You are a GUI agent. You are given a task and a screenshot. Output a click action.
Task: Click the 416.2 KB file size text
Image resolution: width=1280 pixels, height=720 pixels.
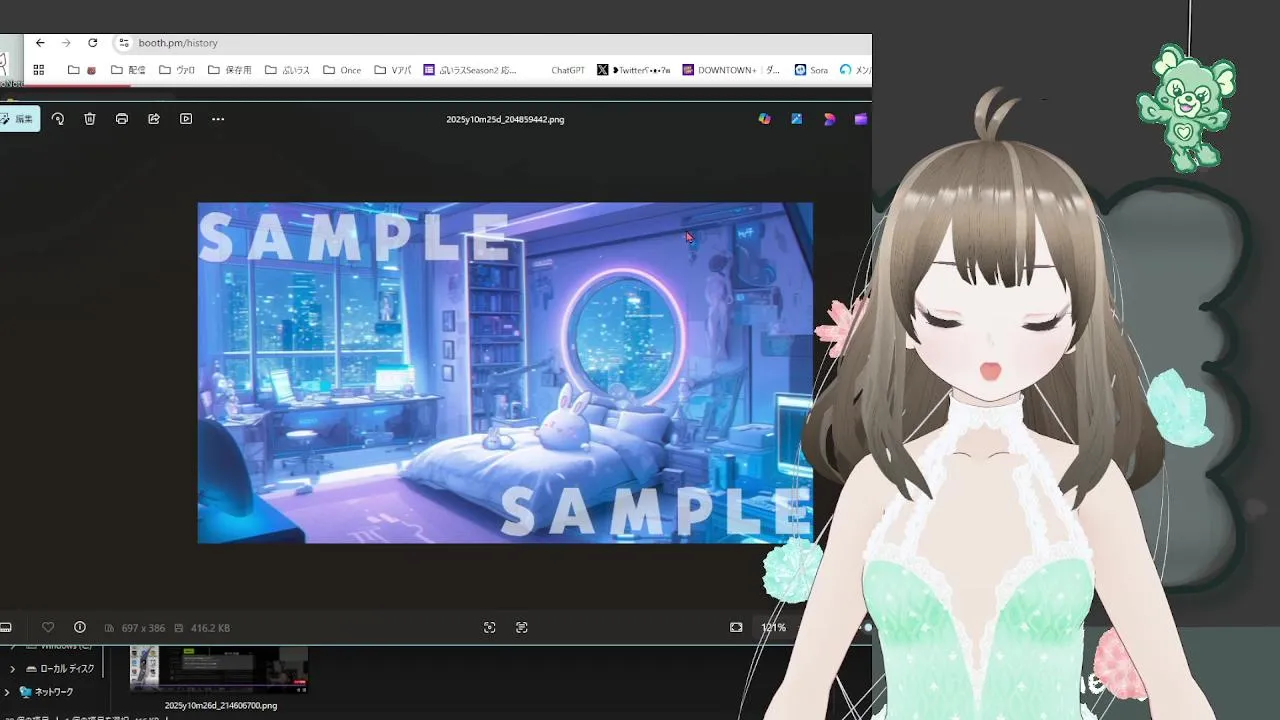(210, 628)
